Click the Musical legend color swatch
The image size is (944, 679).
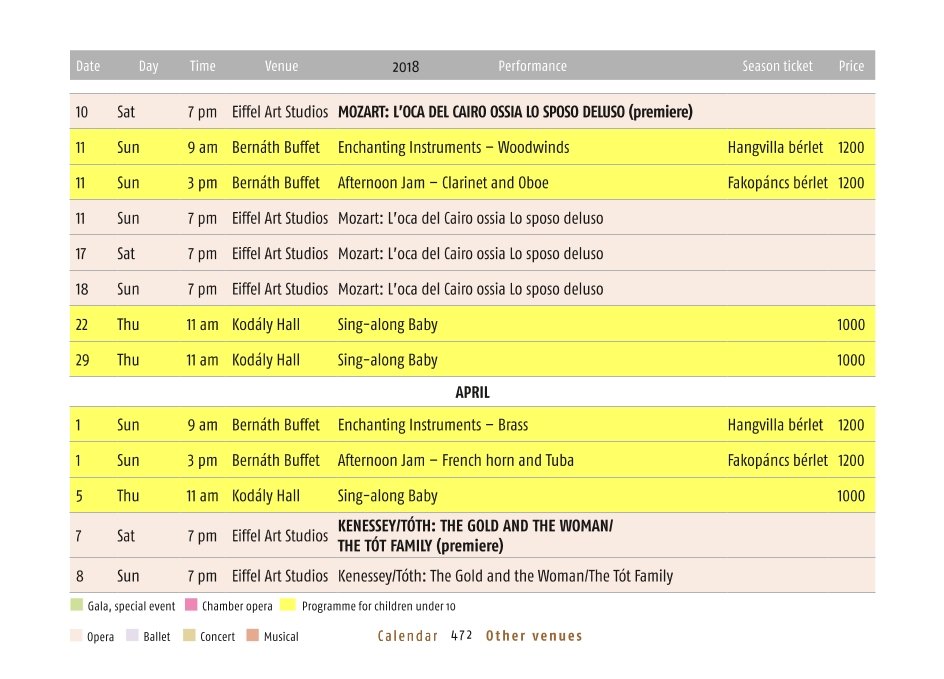253,635
